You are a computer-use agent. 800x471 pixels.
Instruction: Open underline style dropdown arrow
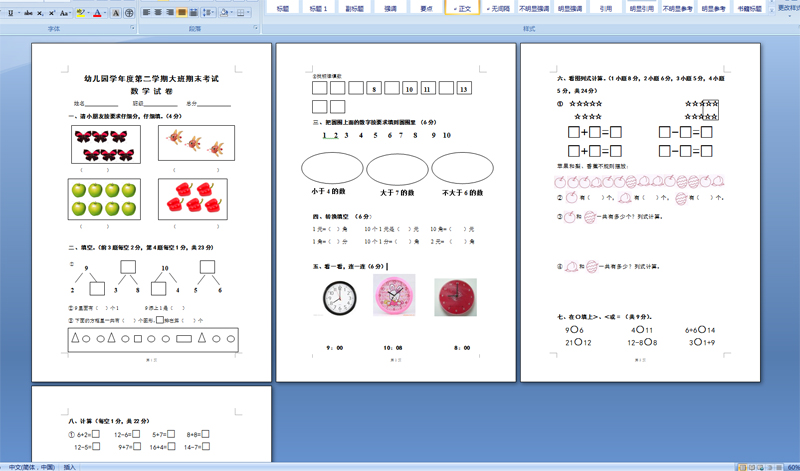[x=18, y=13]
